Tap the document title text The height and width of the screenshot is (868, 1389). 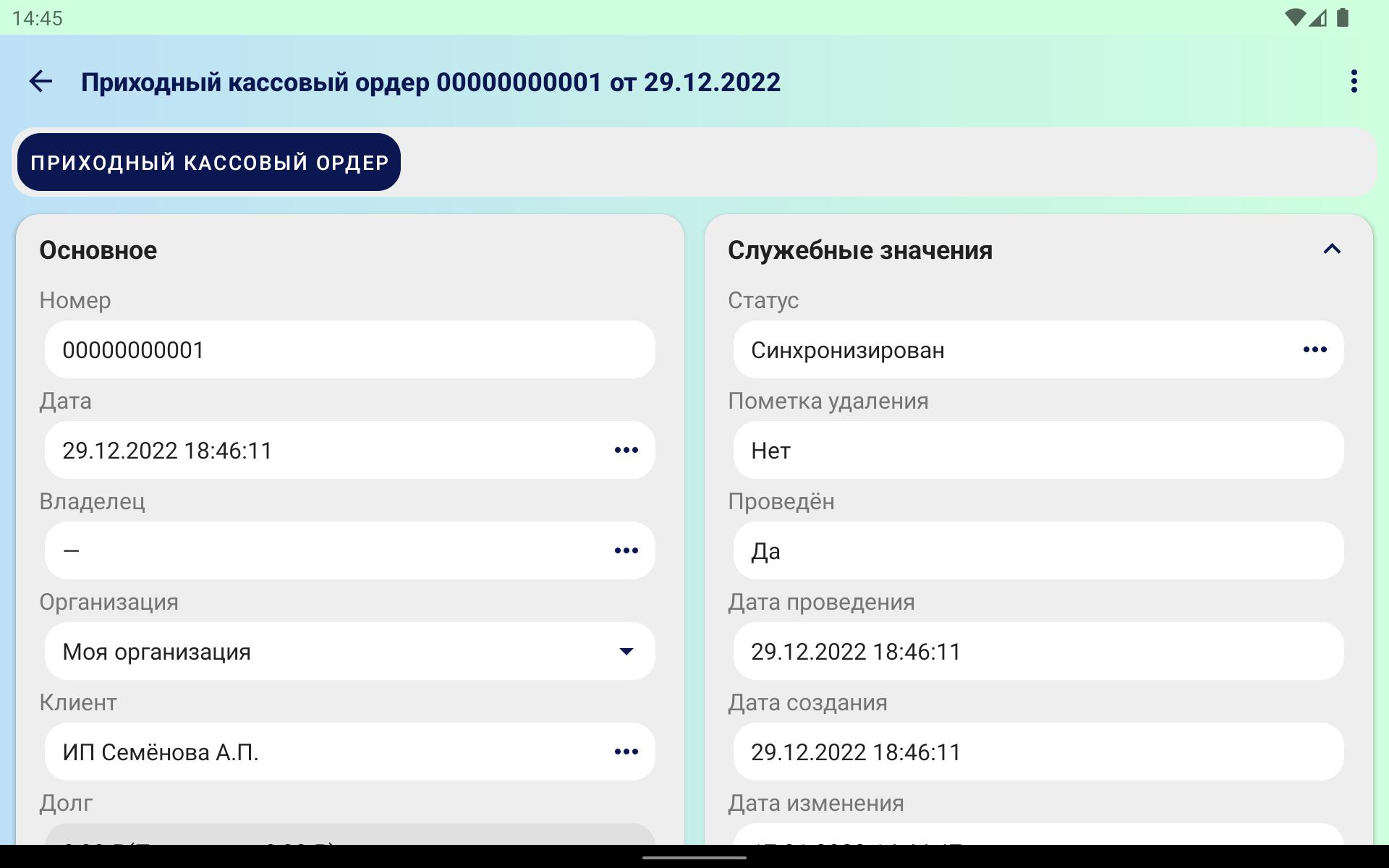click(430, 82)
